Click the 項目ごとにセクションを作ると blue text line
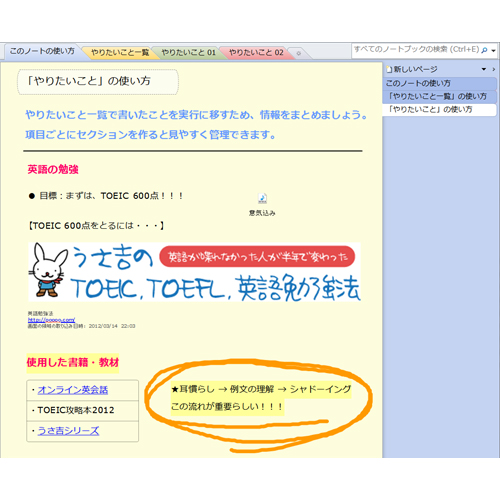The width and height of the screenshot is (500, 500). [x=150, y=135]
